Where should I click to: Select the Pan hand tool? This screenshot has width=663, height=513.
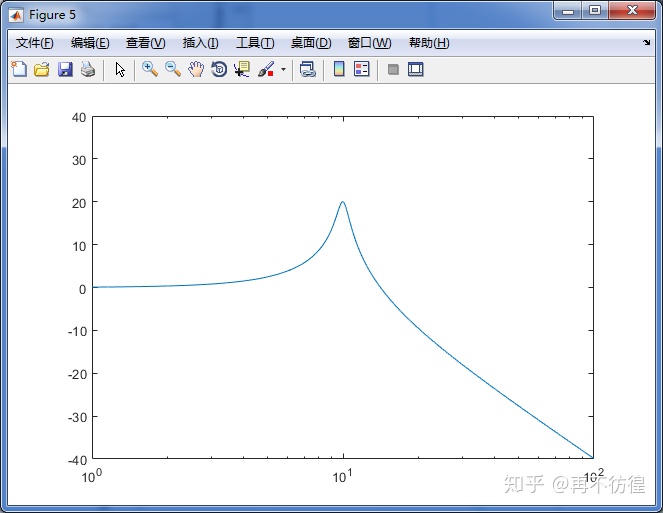coord(196,69)
